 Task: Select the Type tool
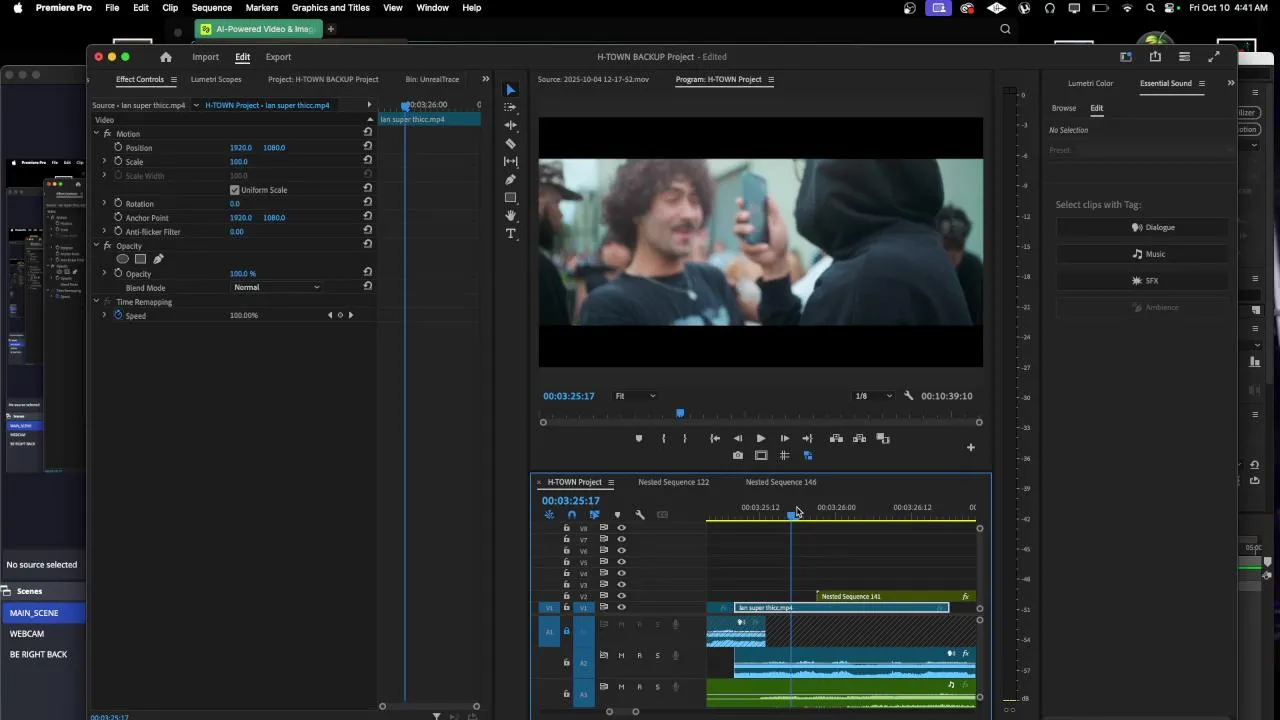(511, 233)
